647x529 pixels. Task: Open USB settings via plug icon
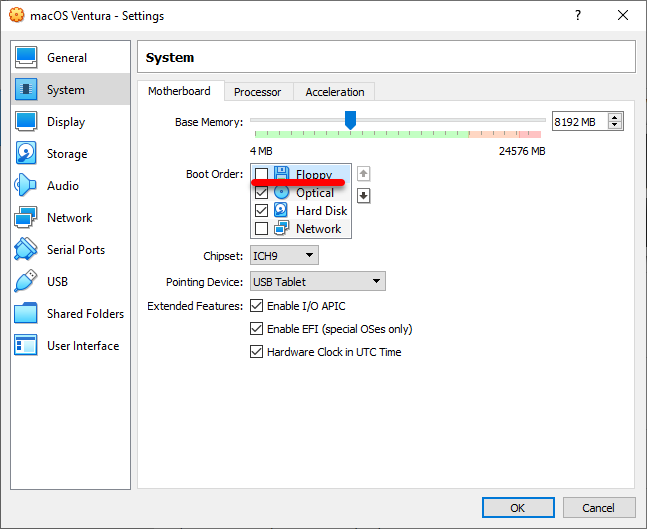click(x=26, y=281)
